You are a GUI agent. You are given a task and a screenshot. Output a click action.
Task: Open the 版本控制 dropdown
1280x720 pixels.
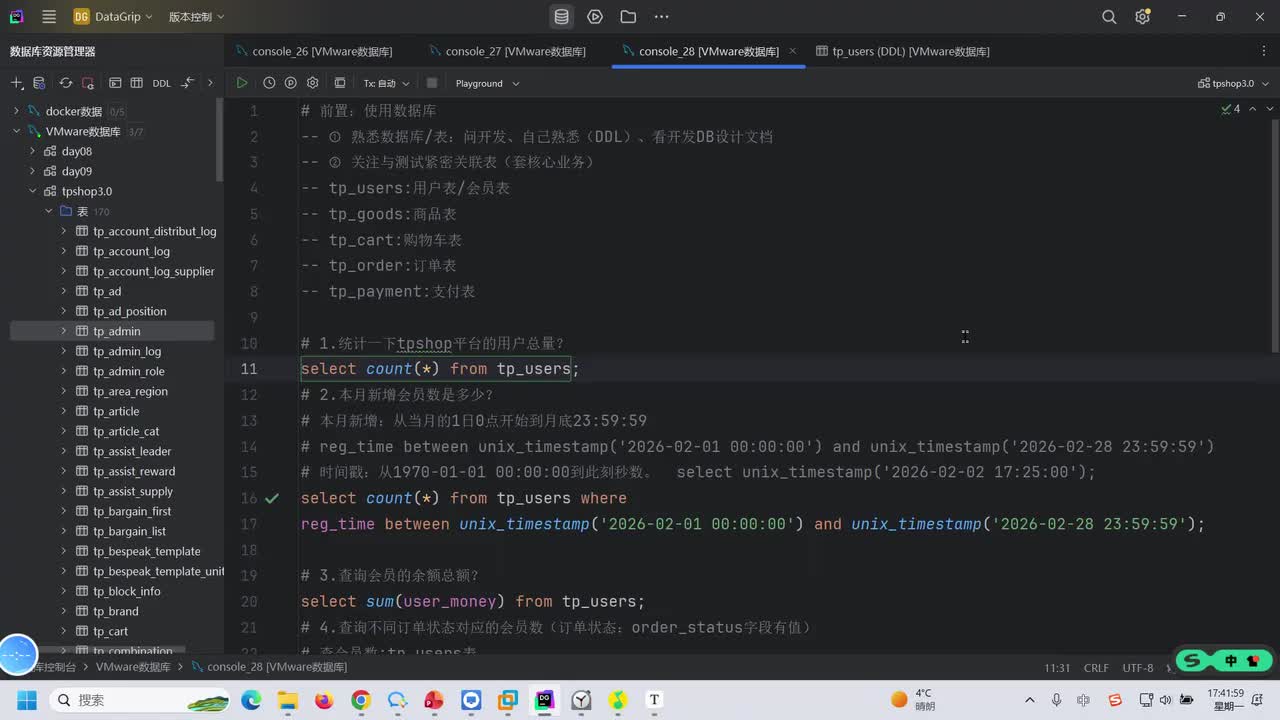[196, 17]
